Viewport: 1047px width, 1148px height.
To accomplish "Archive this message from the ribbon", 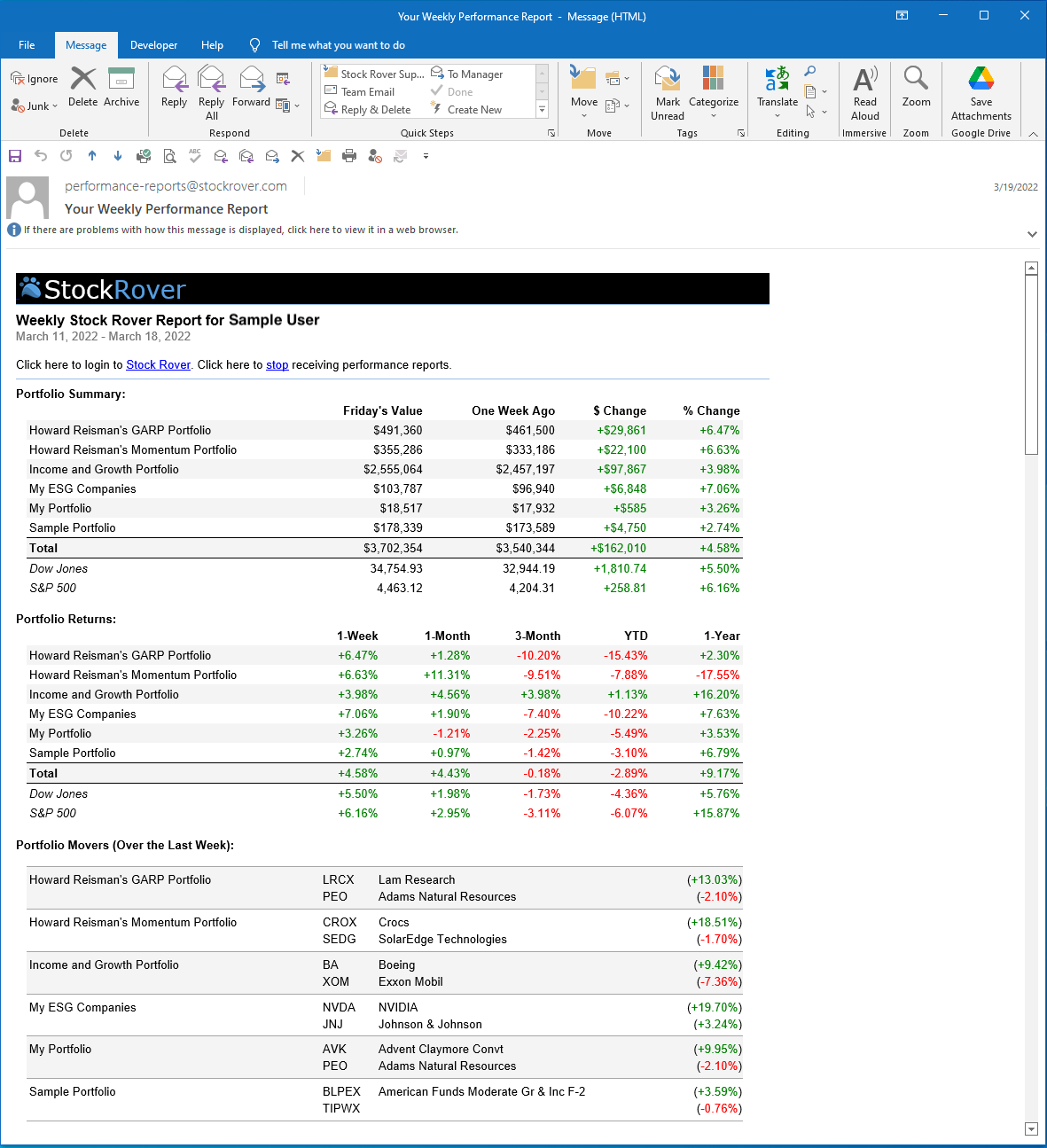I will click(121, 87).
